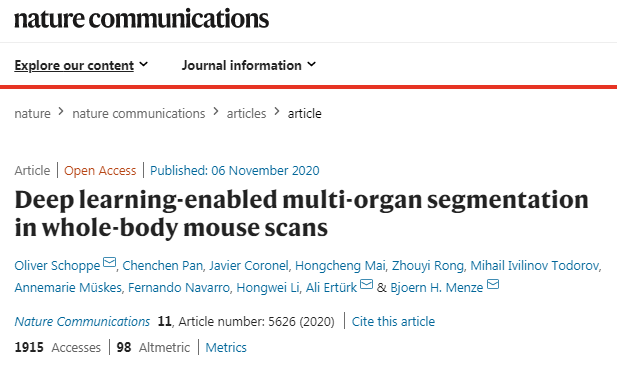View the article Metrics link

pos(226,347)
